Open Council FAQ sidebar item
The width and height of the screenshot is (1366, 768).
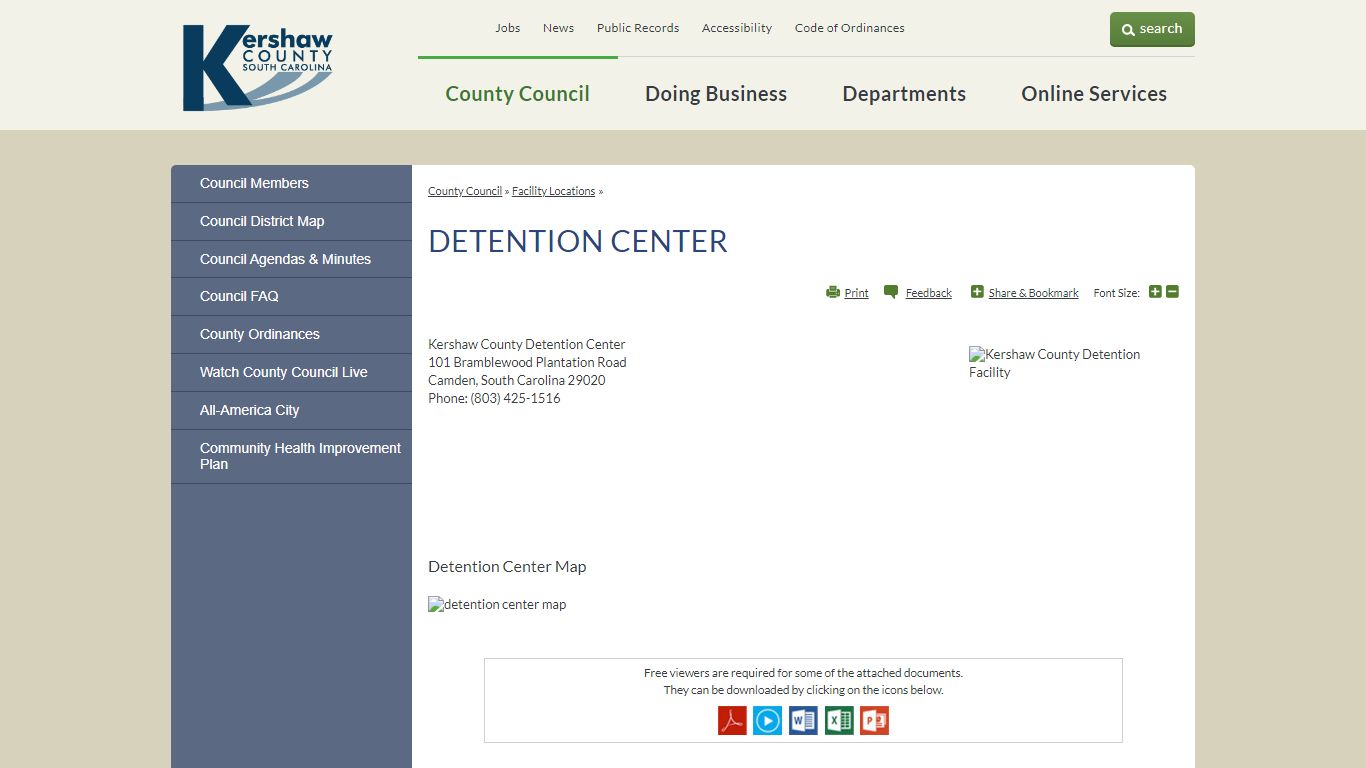[x=291, y=296]
